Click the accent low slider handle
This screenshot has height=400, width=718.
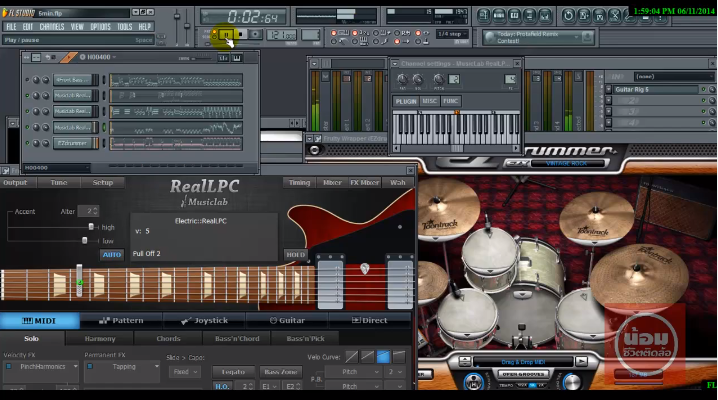(84, 240)
